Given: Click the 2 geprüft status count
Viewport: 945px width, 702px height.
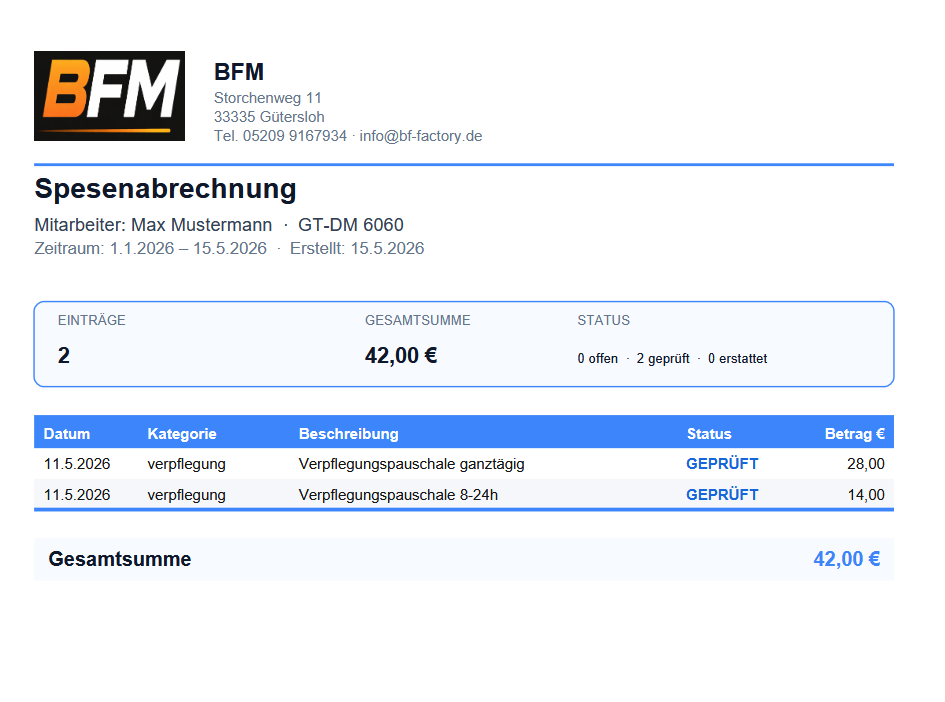Looking at the screenshot, I should (663, 359).
